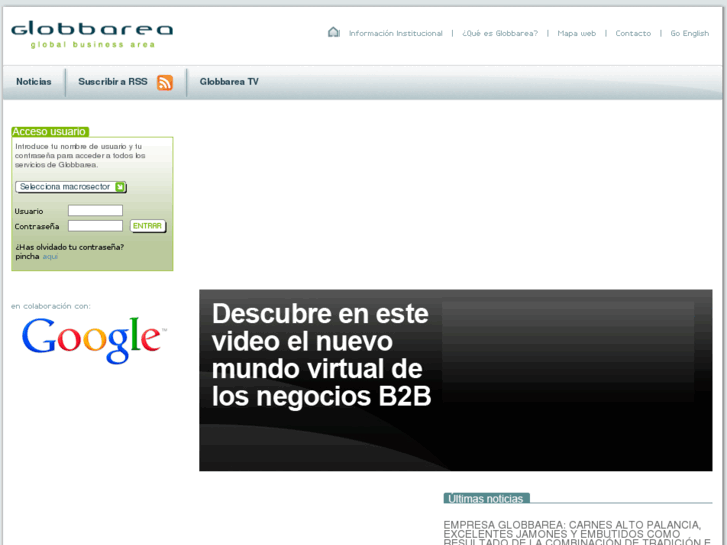Click the Contraseña input field
Viewport: 727px width, 545px height.
(96, 226)
